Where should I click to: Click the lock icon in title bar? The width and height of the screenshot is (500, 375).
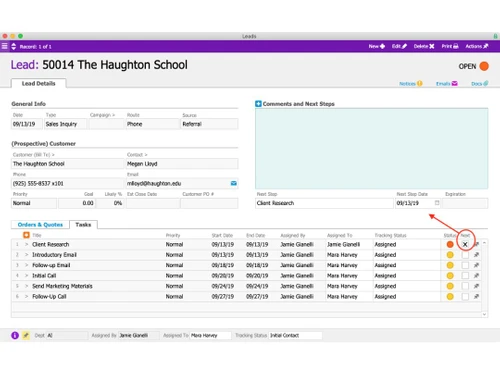[x=496, y=36]
